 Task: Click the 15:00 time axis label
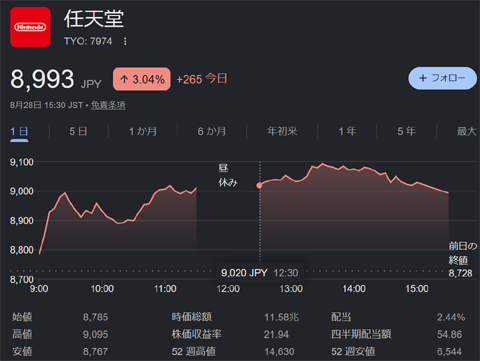(x=417, y=289)
